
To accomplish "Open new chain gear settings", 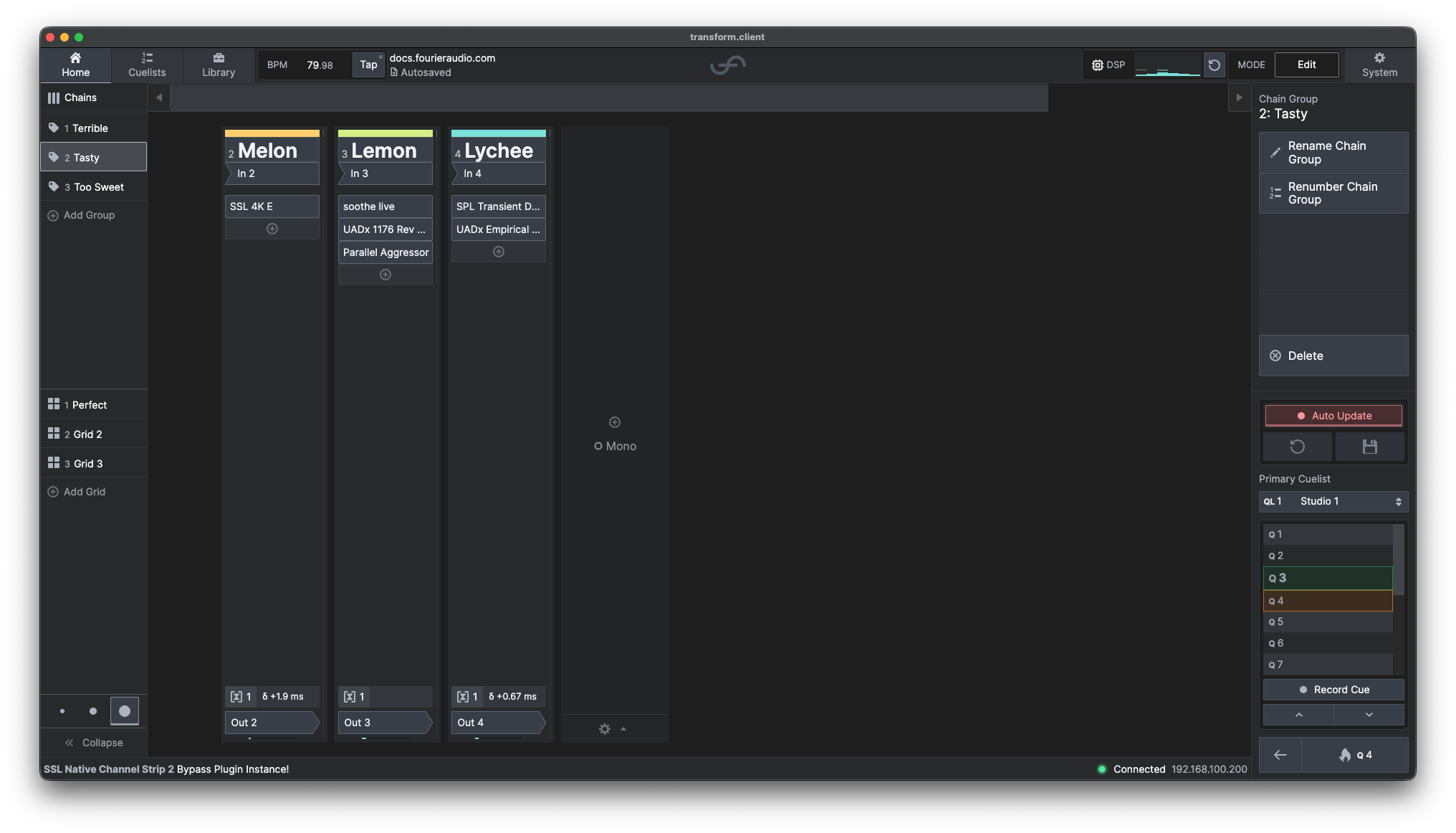I will tap(605, 729).
